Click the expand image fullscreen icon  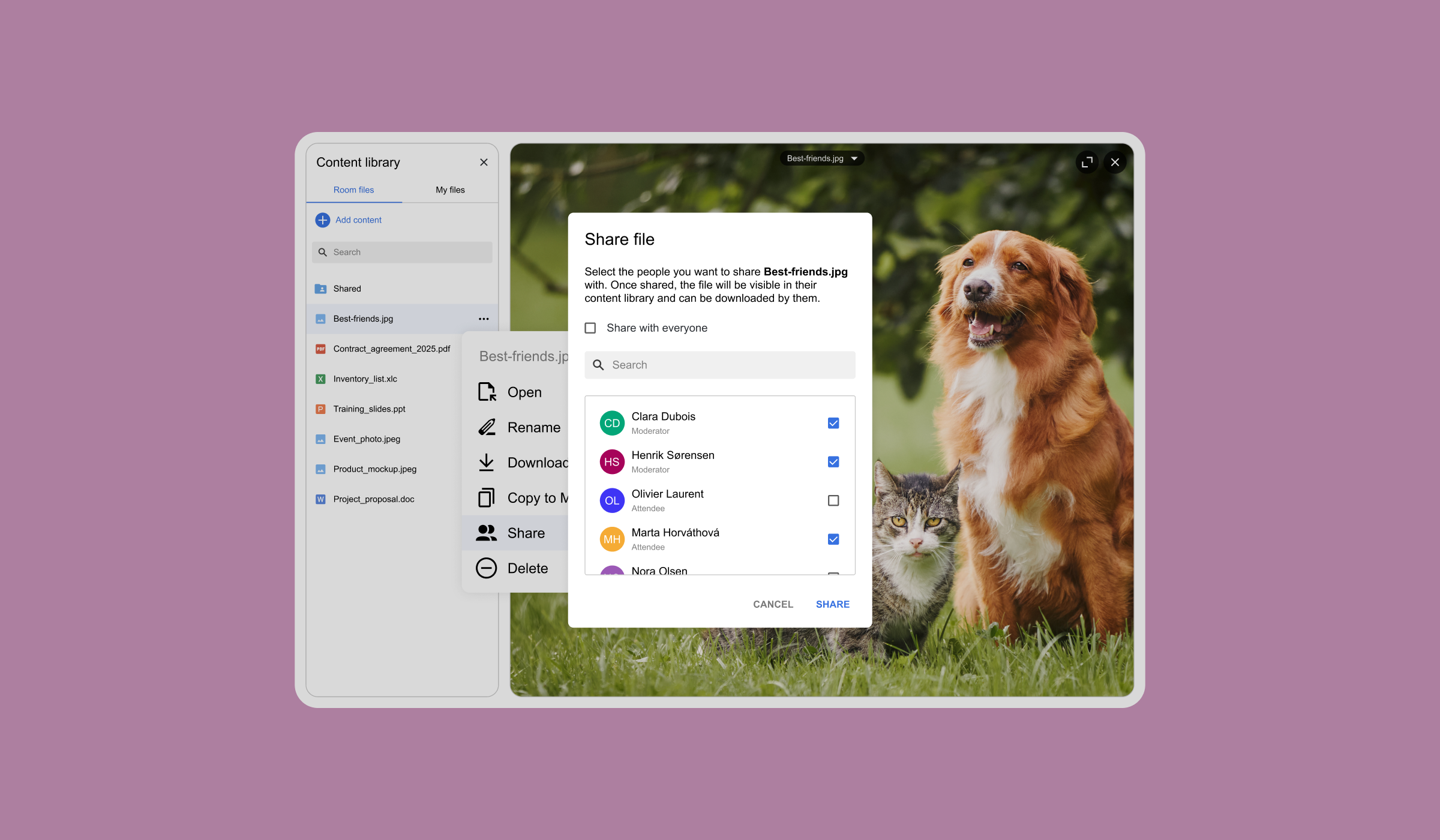pyautogui.click(x=1087, y=162)
